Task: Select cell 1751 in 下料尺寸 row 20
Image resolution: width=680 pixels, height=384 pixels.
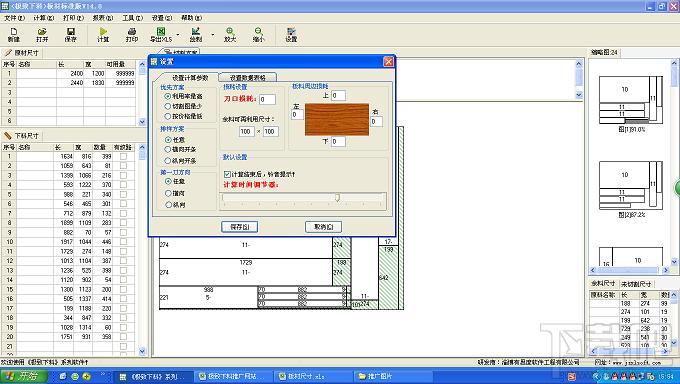Action: tap(64, 337)
